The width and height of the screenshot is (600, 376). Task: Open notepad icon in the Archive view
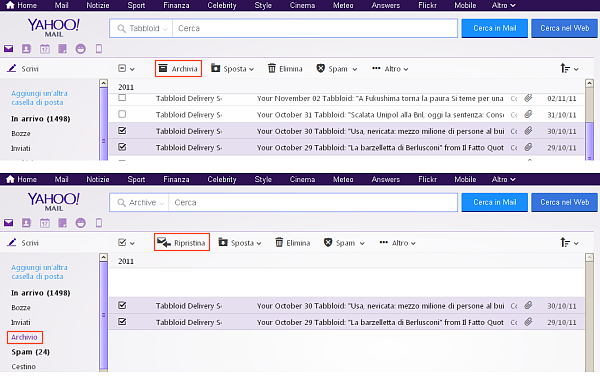coord(62,223)
